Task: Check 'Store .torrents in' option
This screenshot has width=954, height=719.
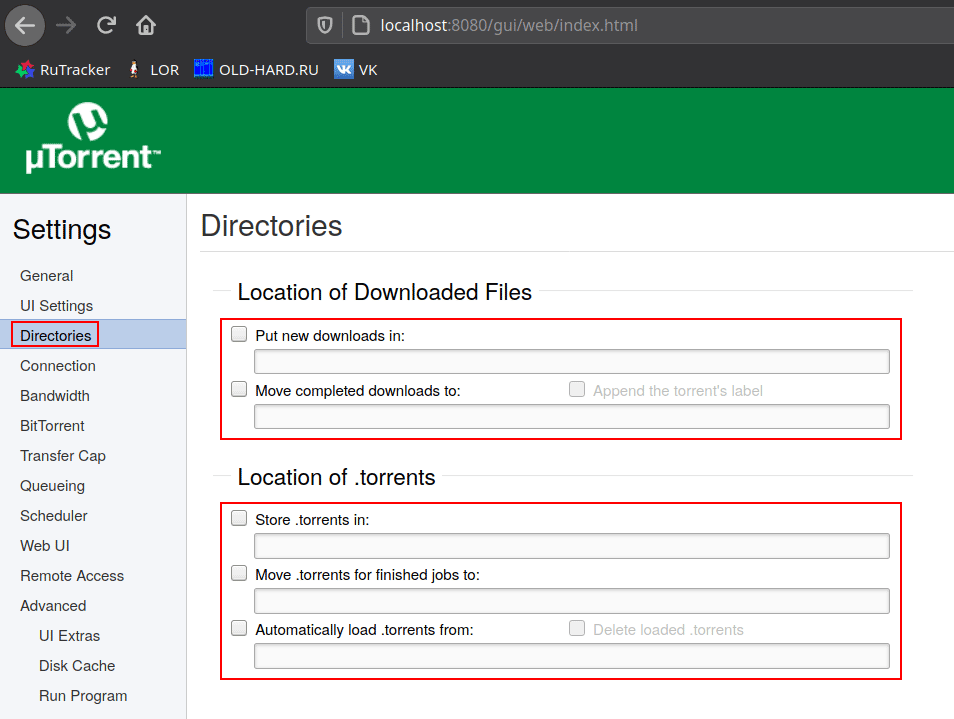Action: [x=239, y=519]
